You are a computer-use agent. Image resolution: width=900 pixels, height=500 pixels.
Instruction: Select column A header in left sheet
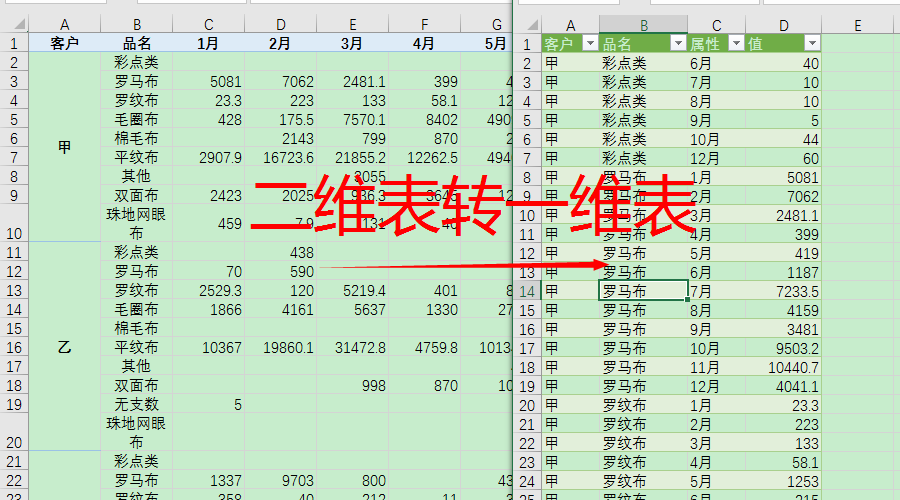64,25
